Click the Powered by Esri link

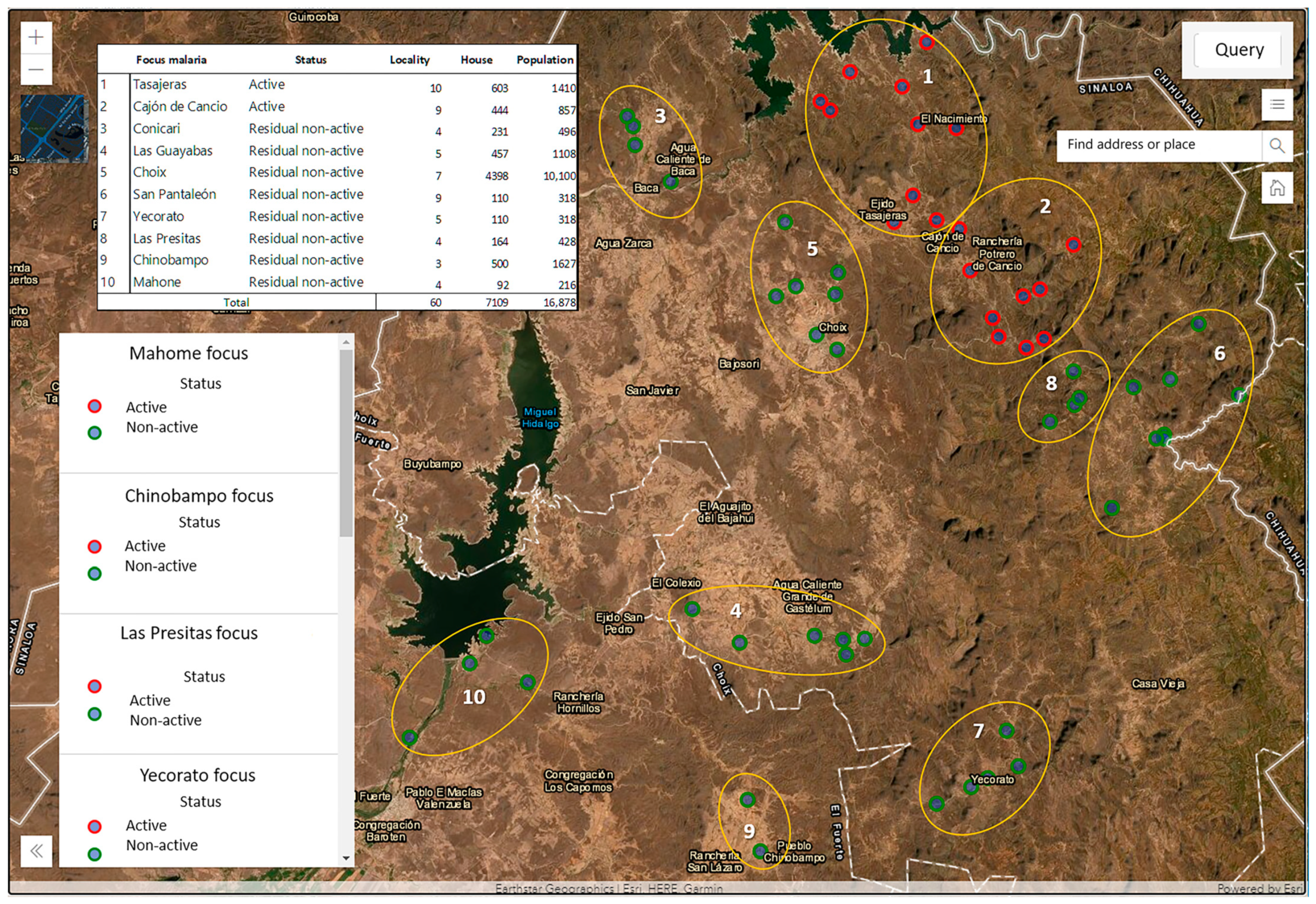pyautogui.click(x=1259, y=888)
